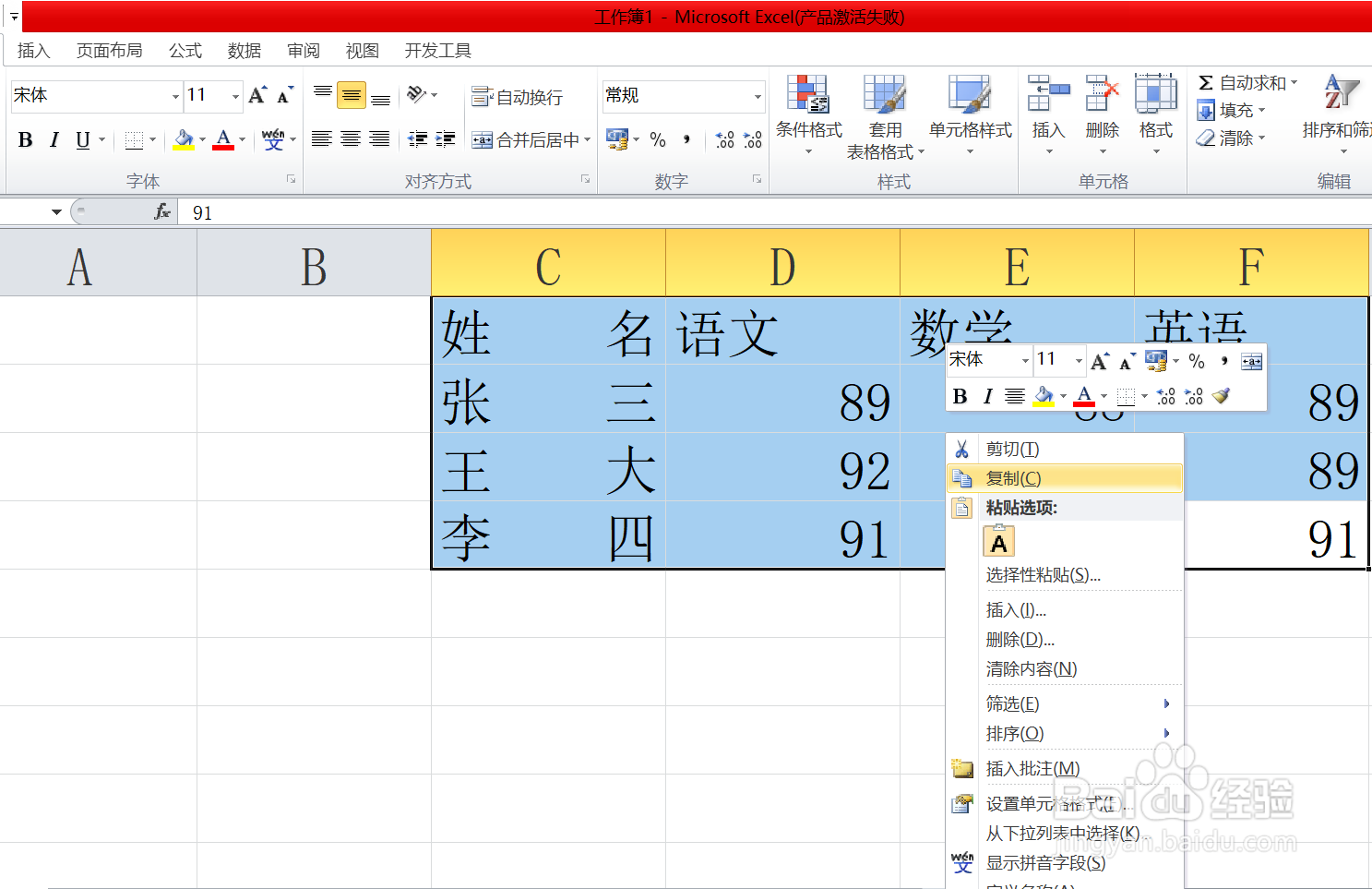
Task: Toggle italic formatting in the Font group
Action: pos(54,139)
